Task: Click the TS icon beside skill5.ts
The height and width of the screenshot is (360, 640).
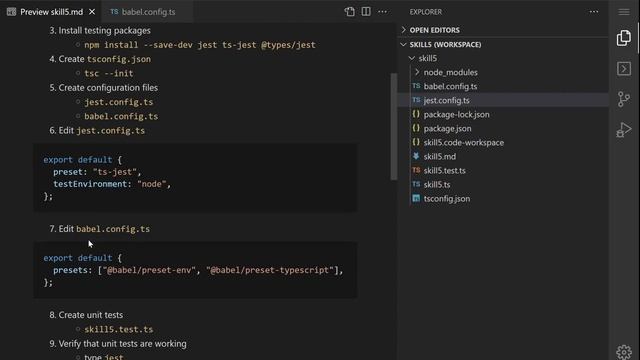Action: (416, 184)
